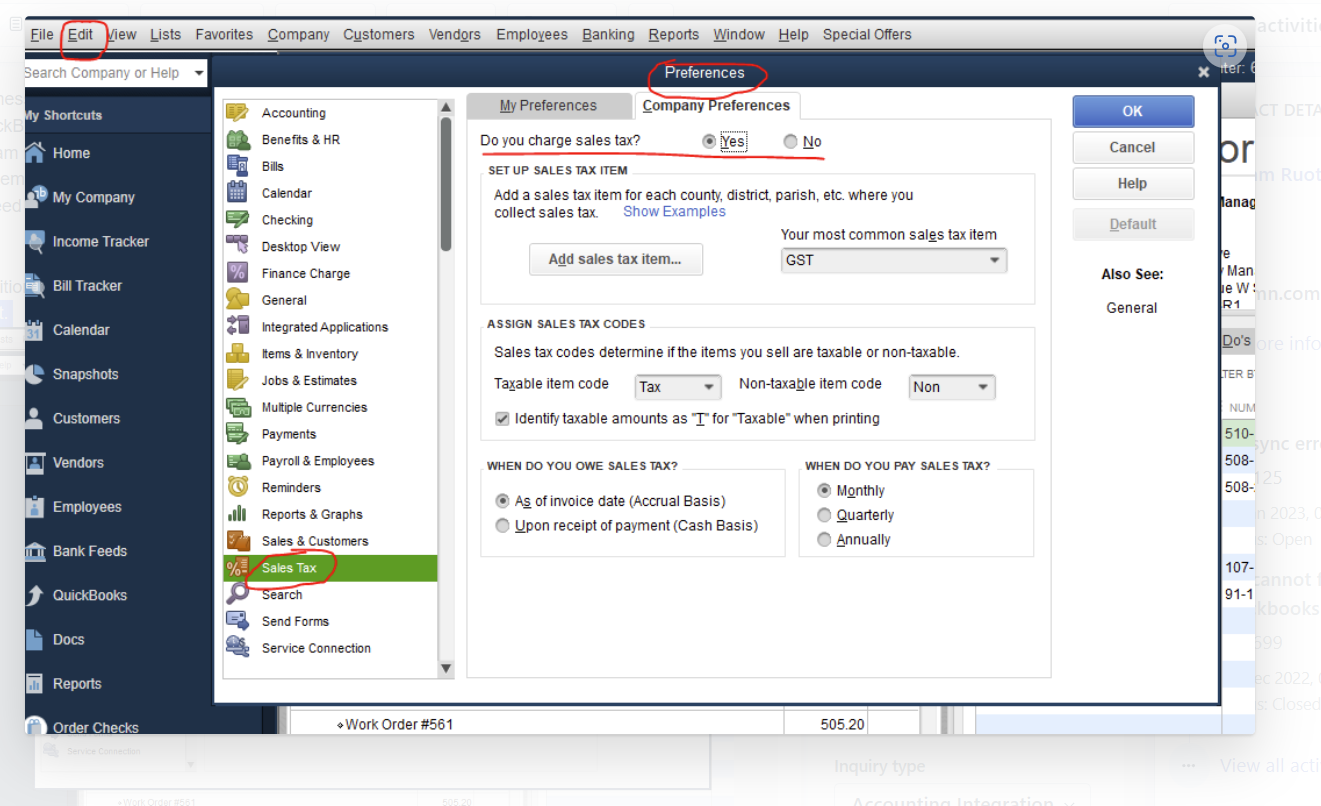Screen dimensions: 1321x806
Task: Open the Payments preference icon
Action: tap(237, 434)
